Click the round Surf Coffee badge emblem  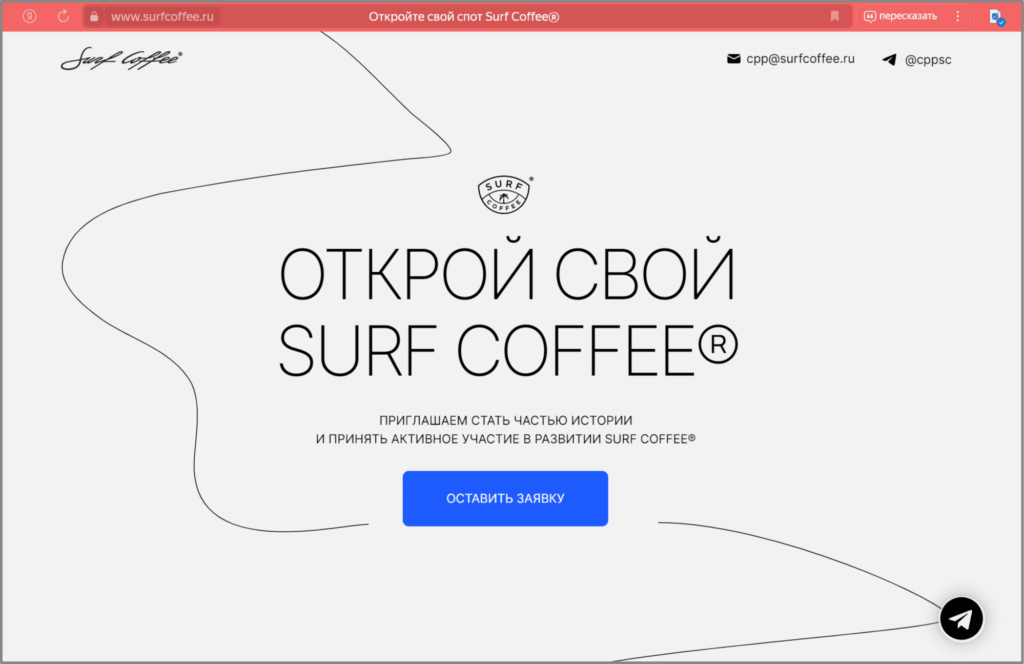coord(505,195)
